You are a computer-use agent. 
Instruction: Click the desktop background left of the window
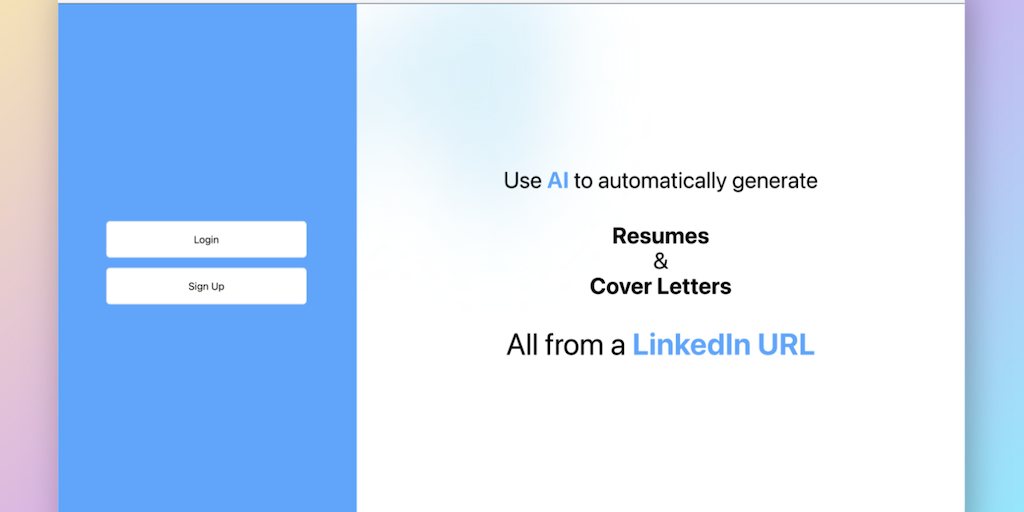pos(28,256)
